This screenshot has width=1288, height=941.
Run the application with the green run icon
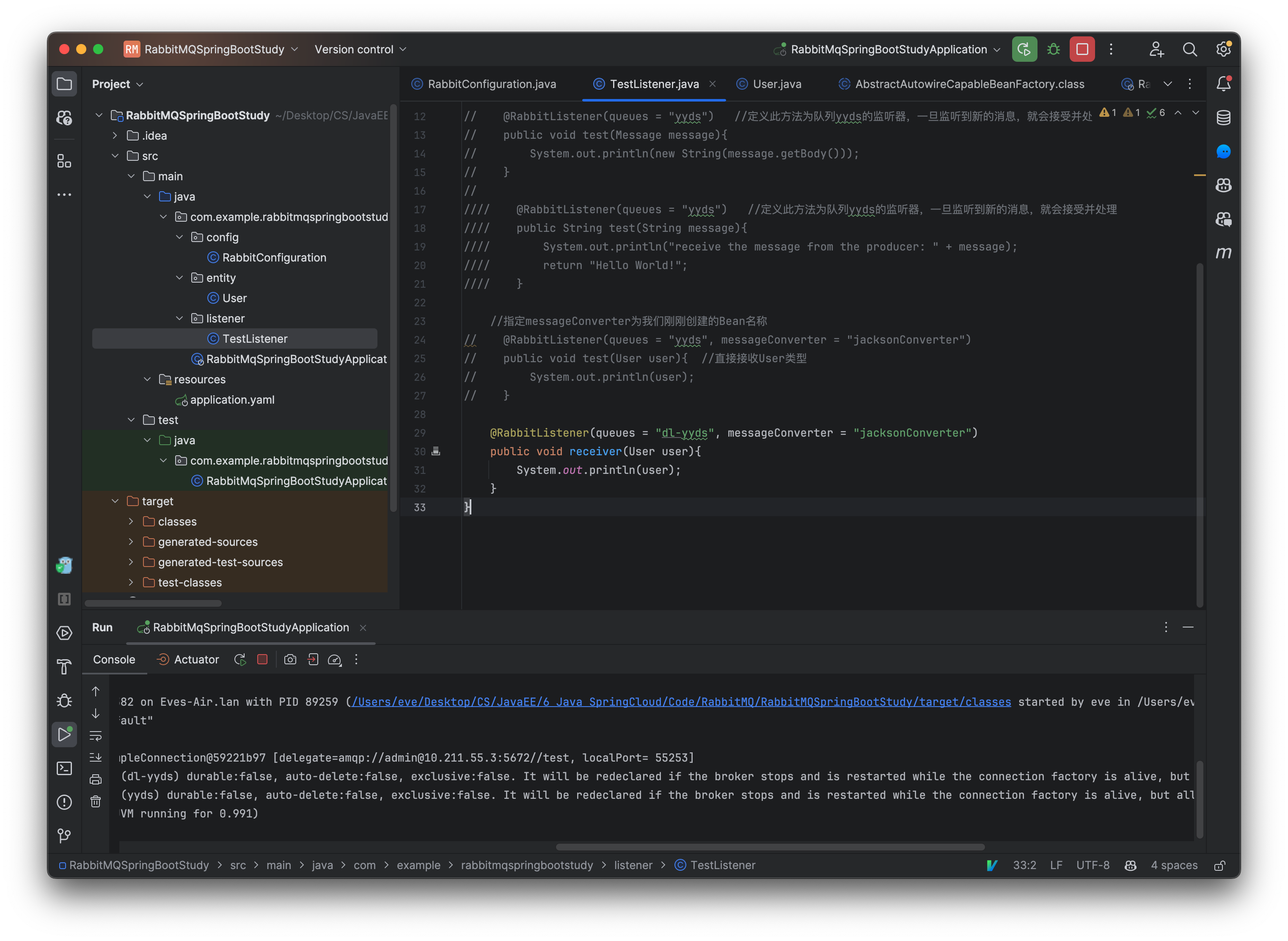[1024, 49]
